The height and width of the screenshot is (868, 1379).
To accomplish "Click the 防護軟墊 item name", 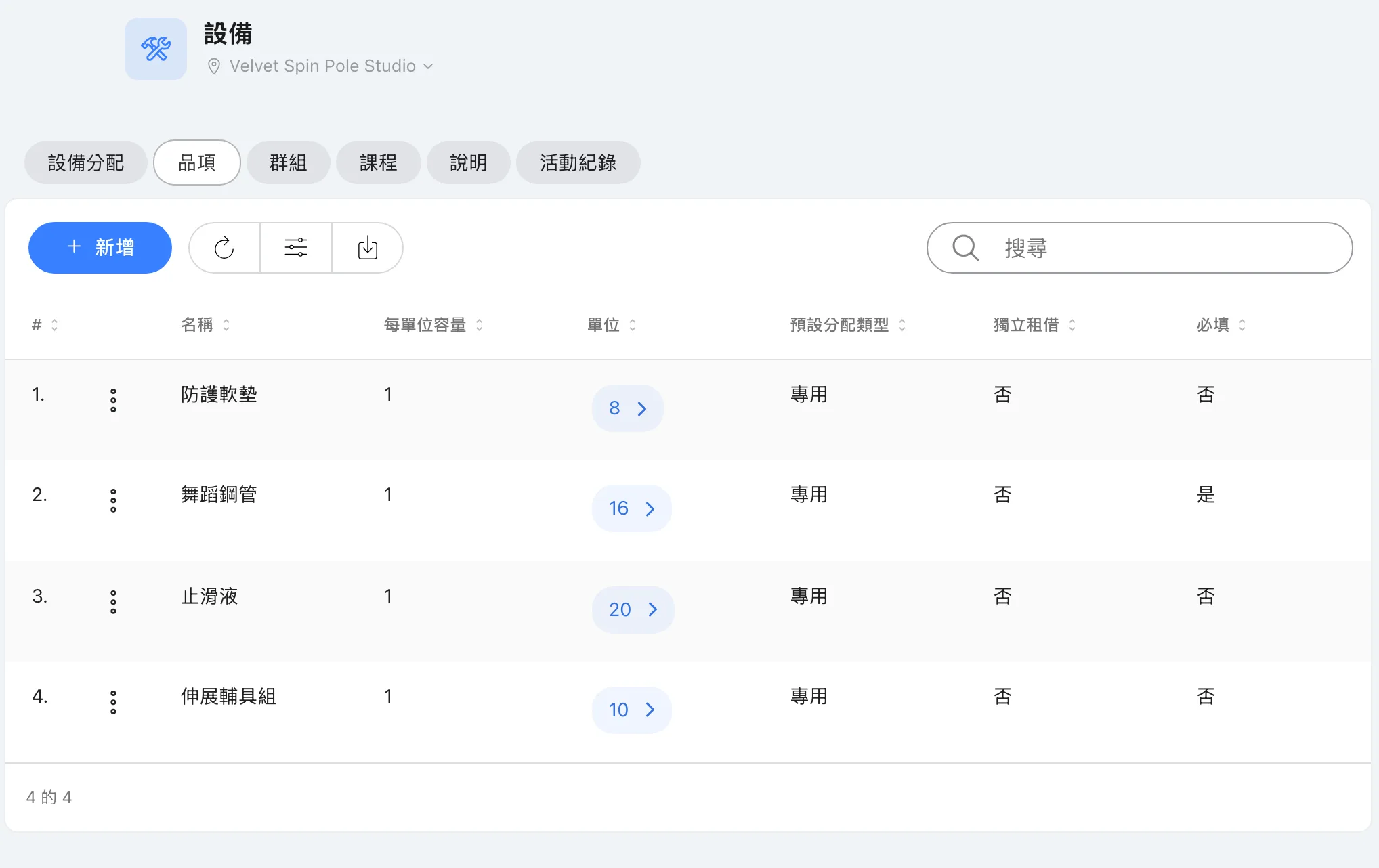I will point(219,394).
